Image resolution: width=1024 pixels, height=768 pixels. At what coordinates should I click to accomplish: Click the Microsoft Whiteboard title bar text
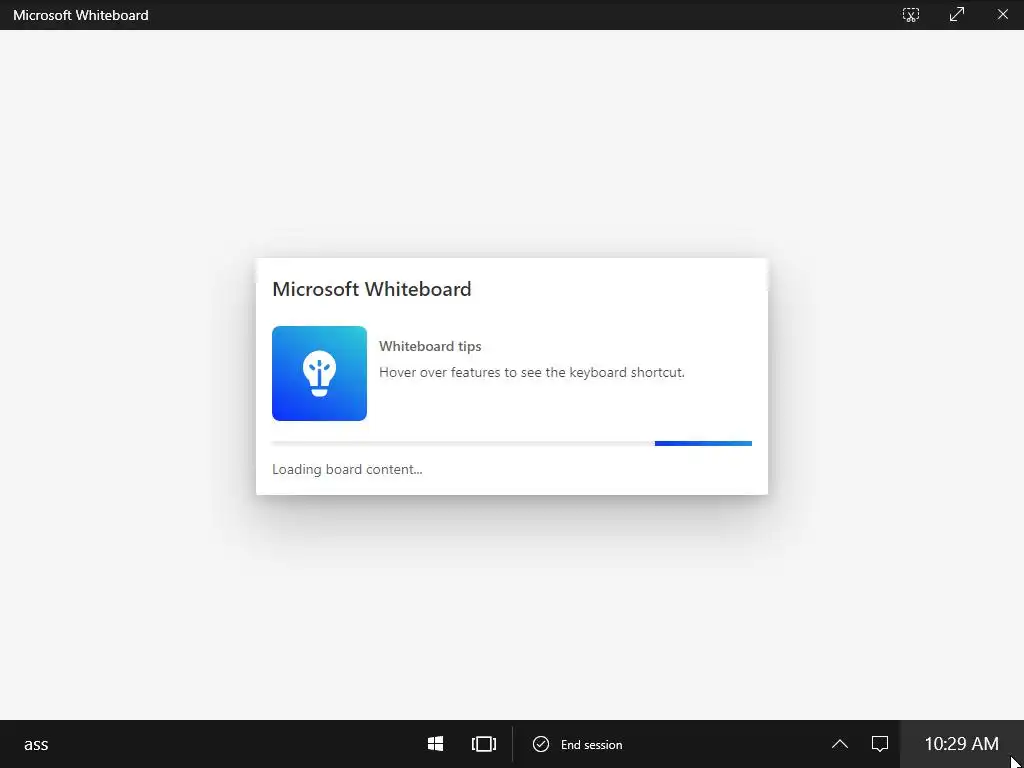80,15
